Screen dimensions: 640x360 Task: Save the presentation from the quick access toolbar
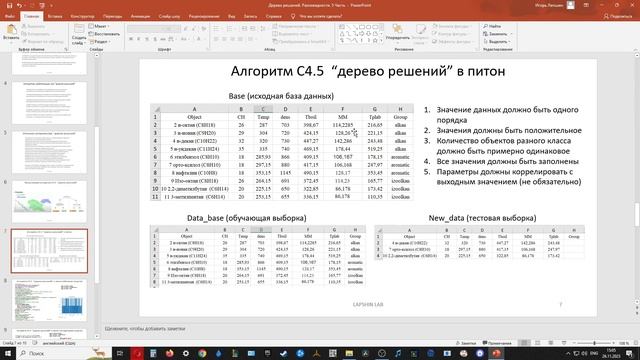pos(9,5)
